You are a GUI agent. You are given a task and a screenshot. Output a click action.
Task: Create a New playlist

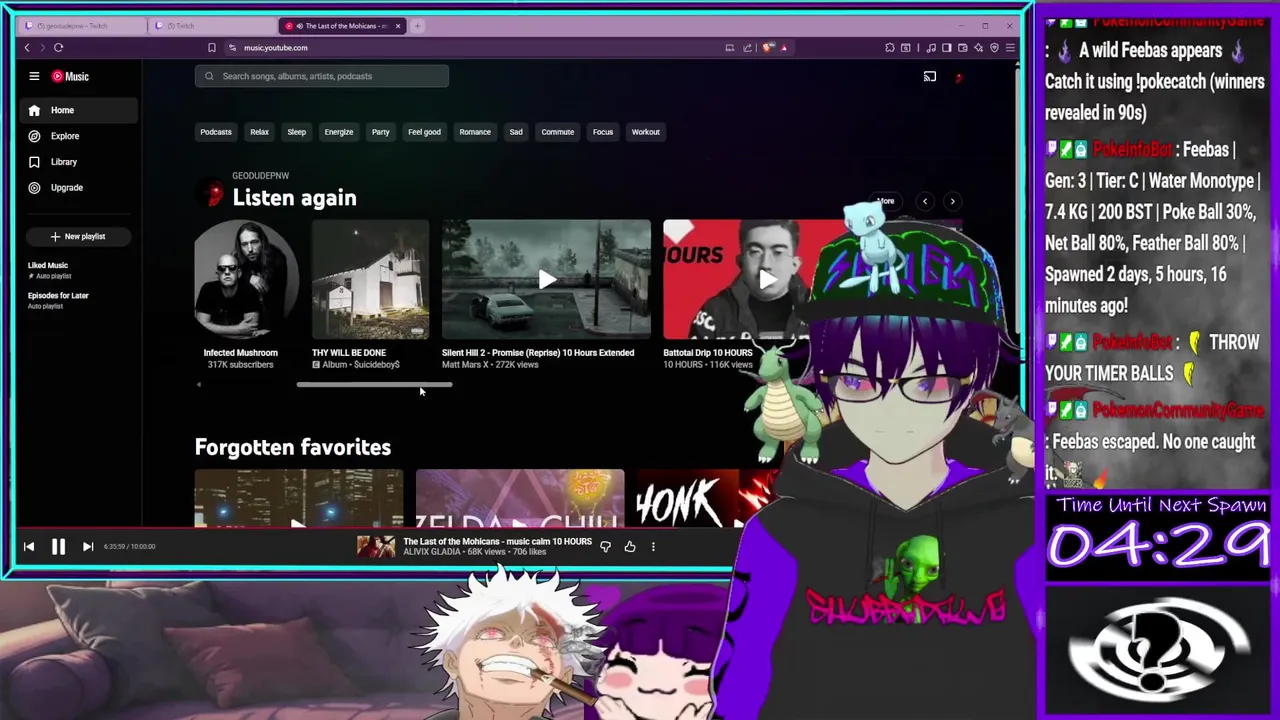pyautogui.click(x=78, y=236)
